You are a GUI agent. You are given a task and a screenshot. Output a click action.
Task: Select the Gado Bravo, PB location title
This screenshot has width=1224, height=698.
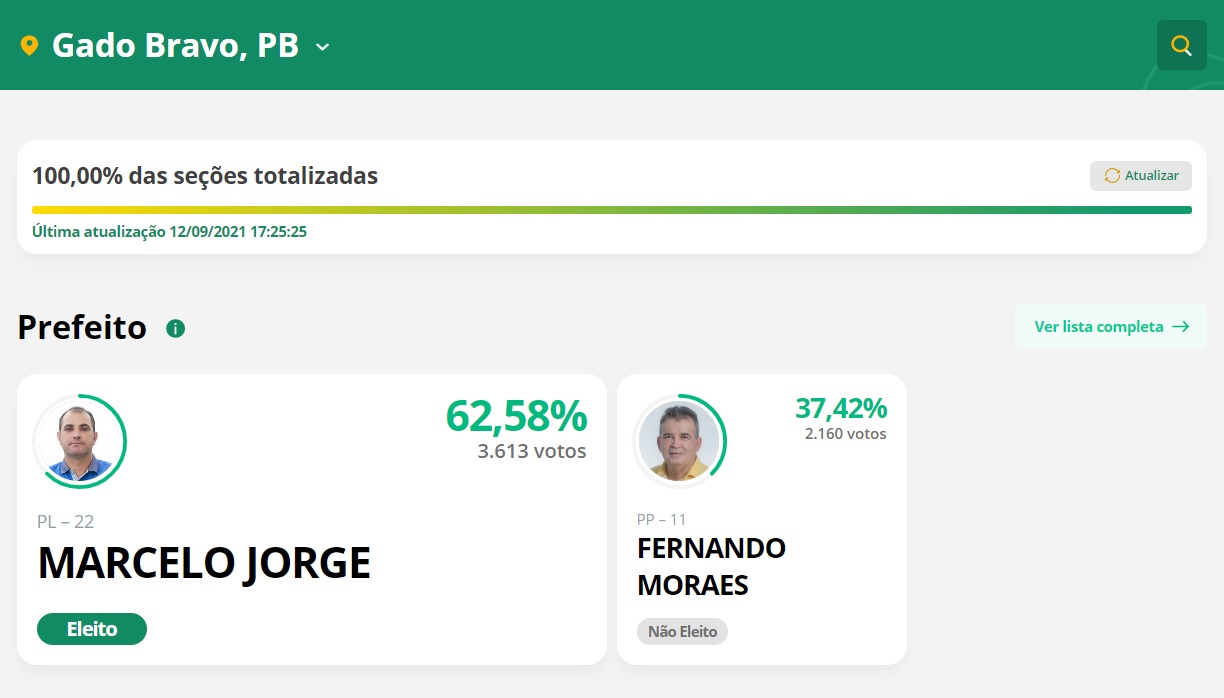click(x=175, y=45)
